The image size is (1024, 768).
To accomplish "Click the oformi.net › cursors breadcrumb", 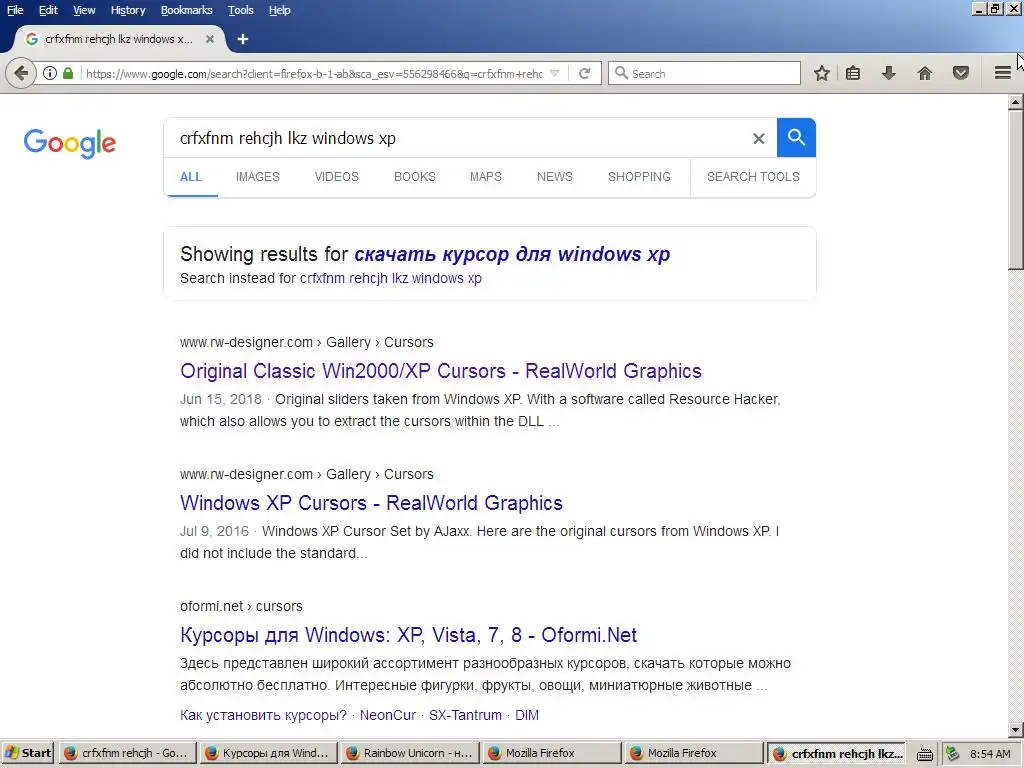I will point(241,606).
